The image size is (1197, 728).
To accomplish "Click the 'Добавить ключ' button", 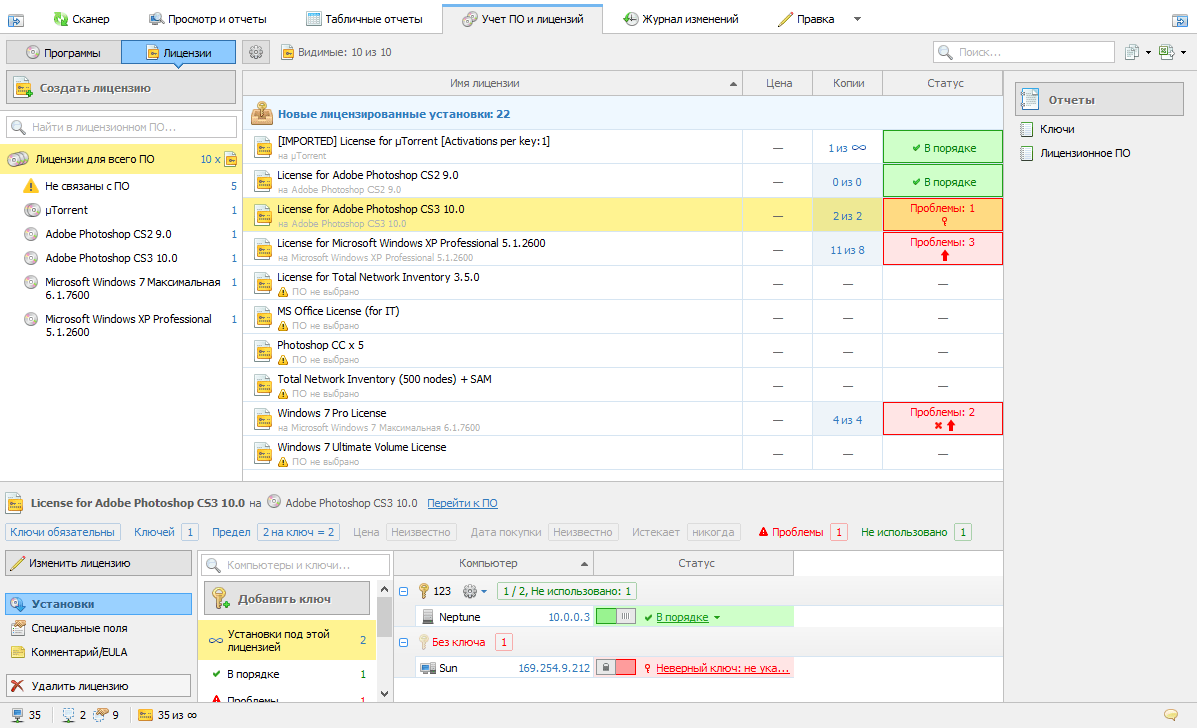I will coord(287,598).
